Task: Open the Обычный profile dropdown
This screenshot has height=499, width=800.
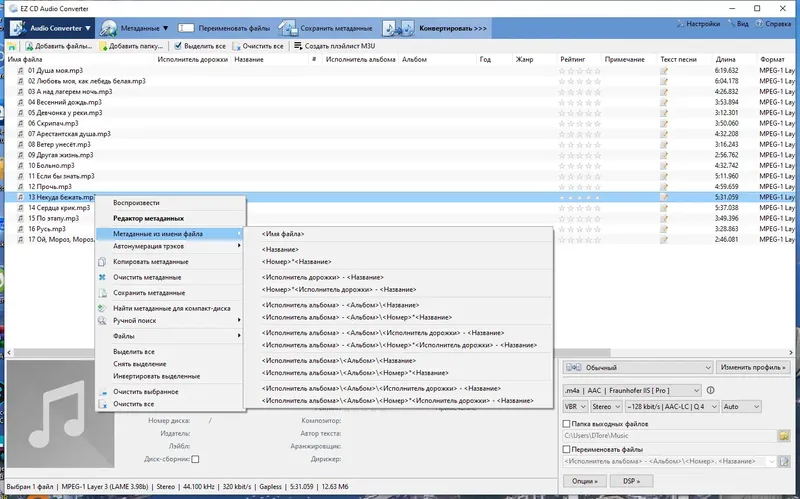Action: coord(638,367)
